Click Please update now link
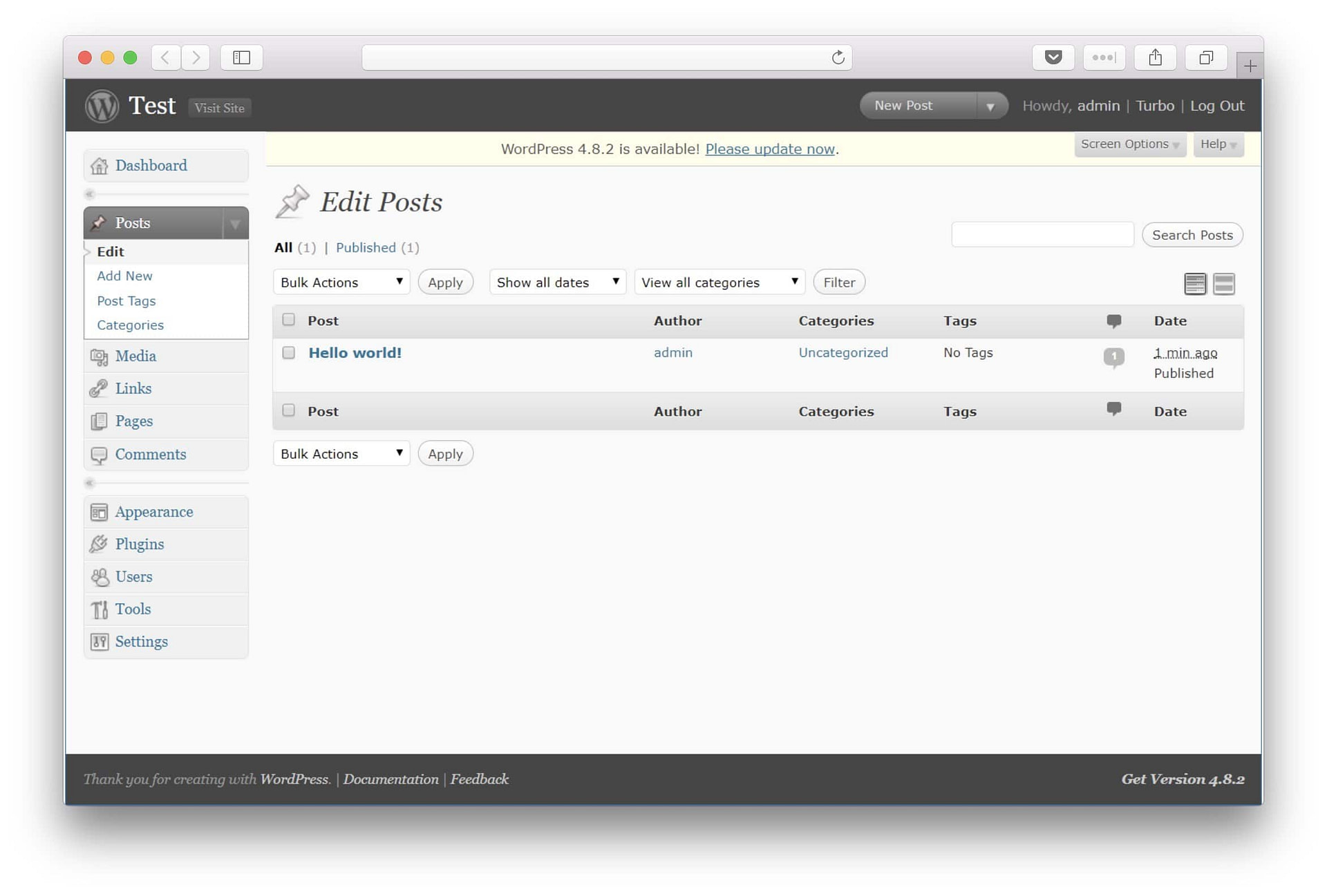 coord(770,149)
